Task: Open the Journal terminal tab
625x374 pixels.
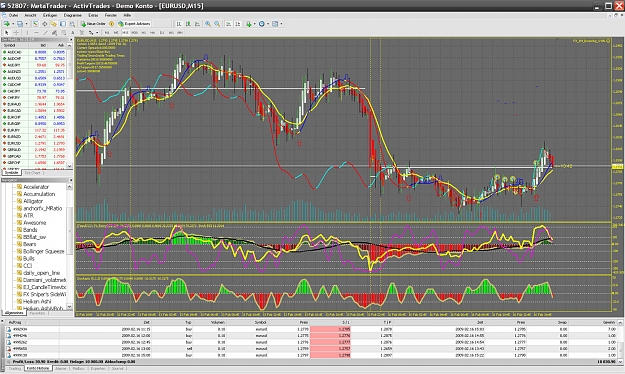Action: point(117,368)
